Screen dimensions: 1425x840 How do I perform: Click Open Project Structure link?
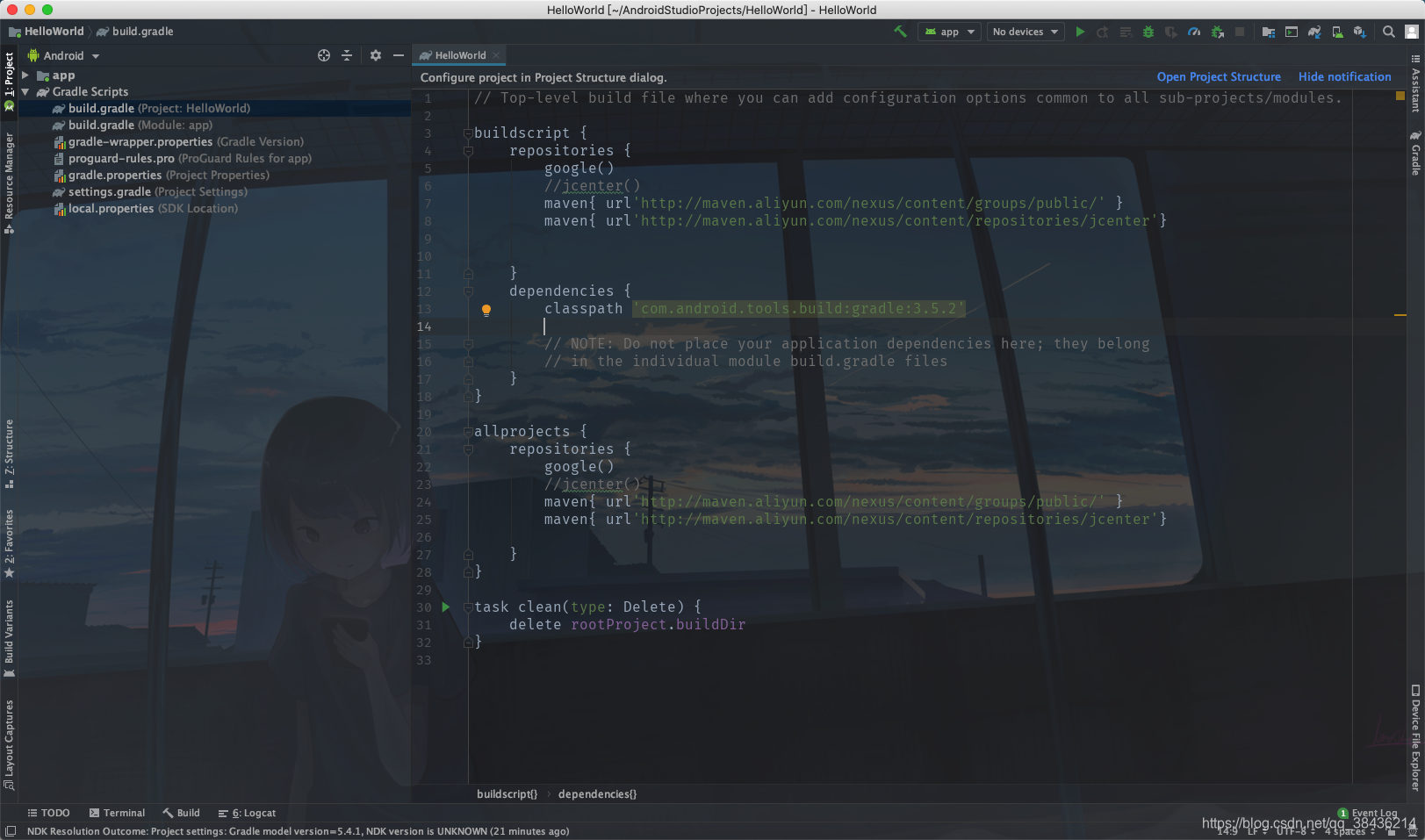[1219, 77]
